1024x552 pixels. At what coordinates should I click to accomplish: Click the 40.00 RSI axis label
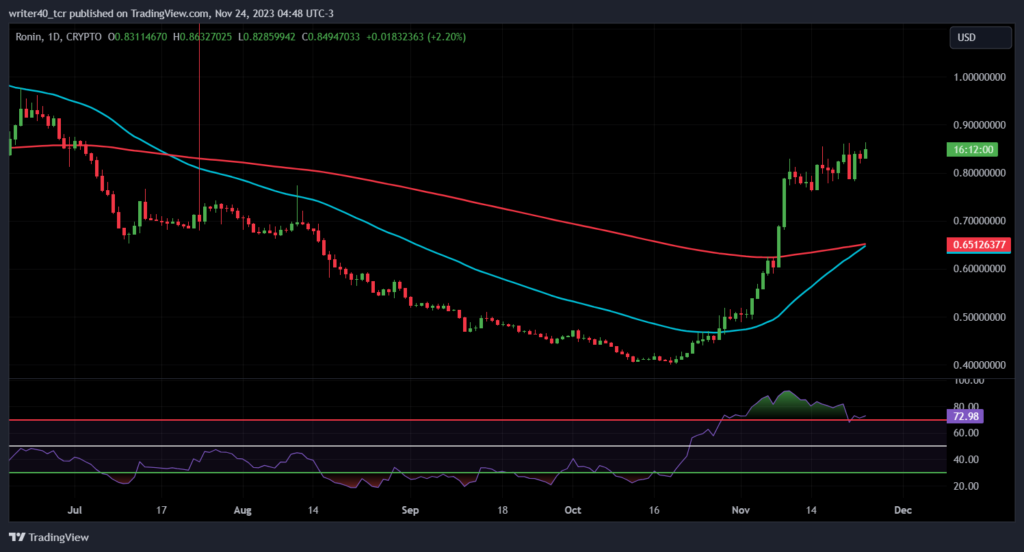(967, 459)
